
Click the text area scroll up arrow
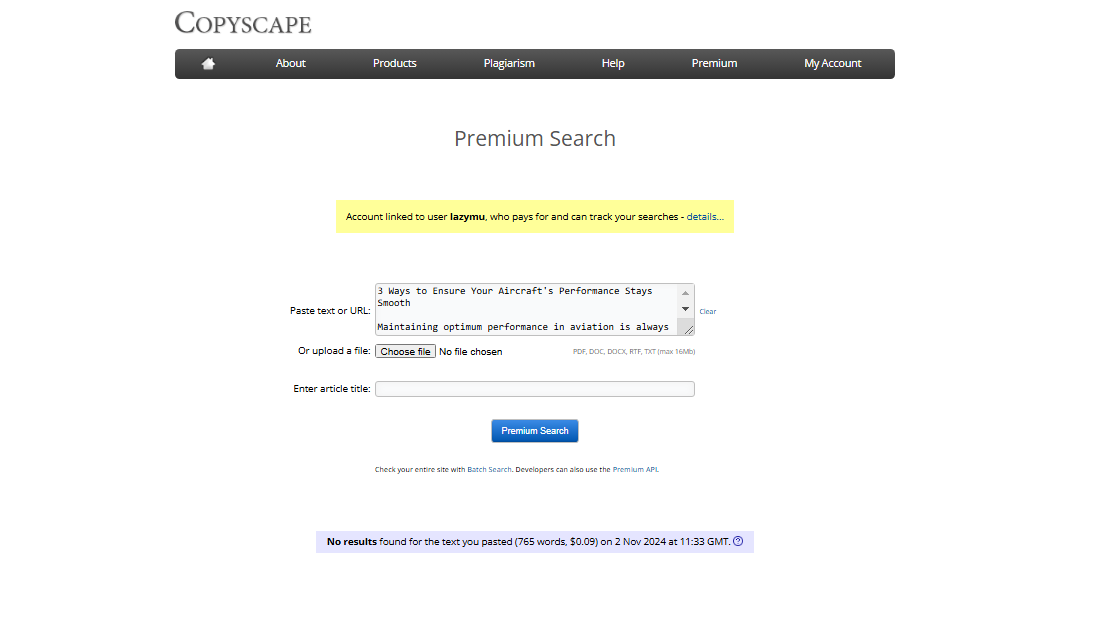(685, 293)
